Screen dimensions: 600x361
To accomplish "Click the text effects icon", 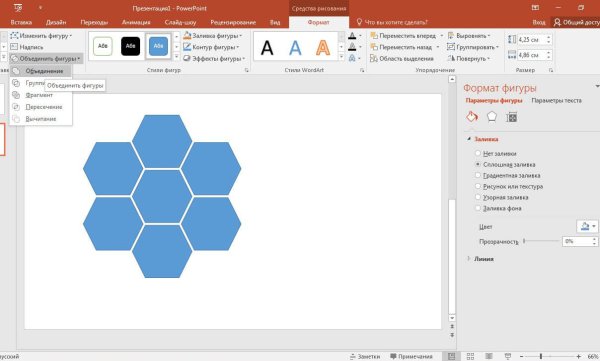I will (x=352, y=58).
